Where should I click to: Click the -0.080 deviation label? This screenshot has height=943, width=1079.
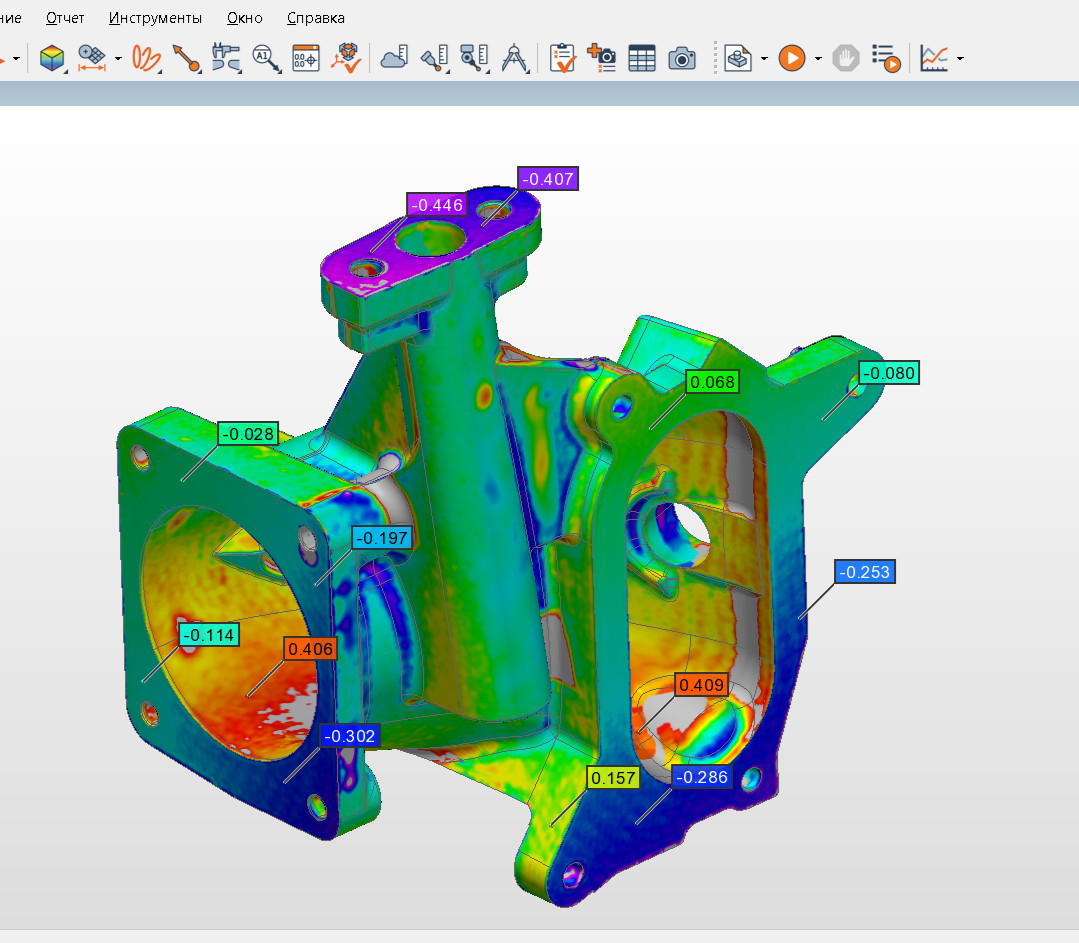point(889,373)
